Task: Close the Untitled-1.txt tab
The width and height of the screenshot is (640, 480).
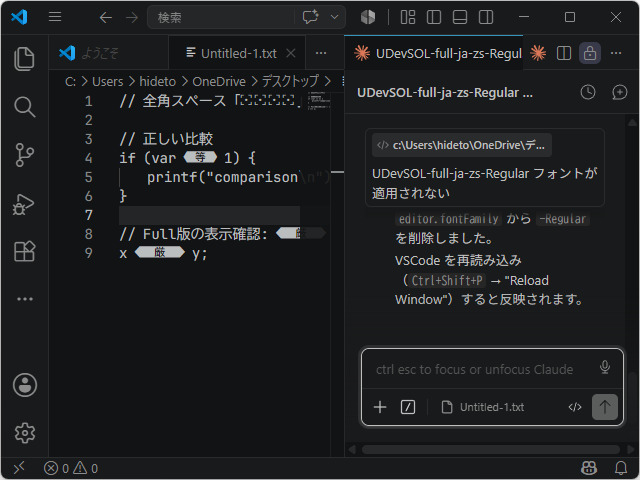Action: [291, 53]
